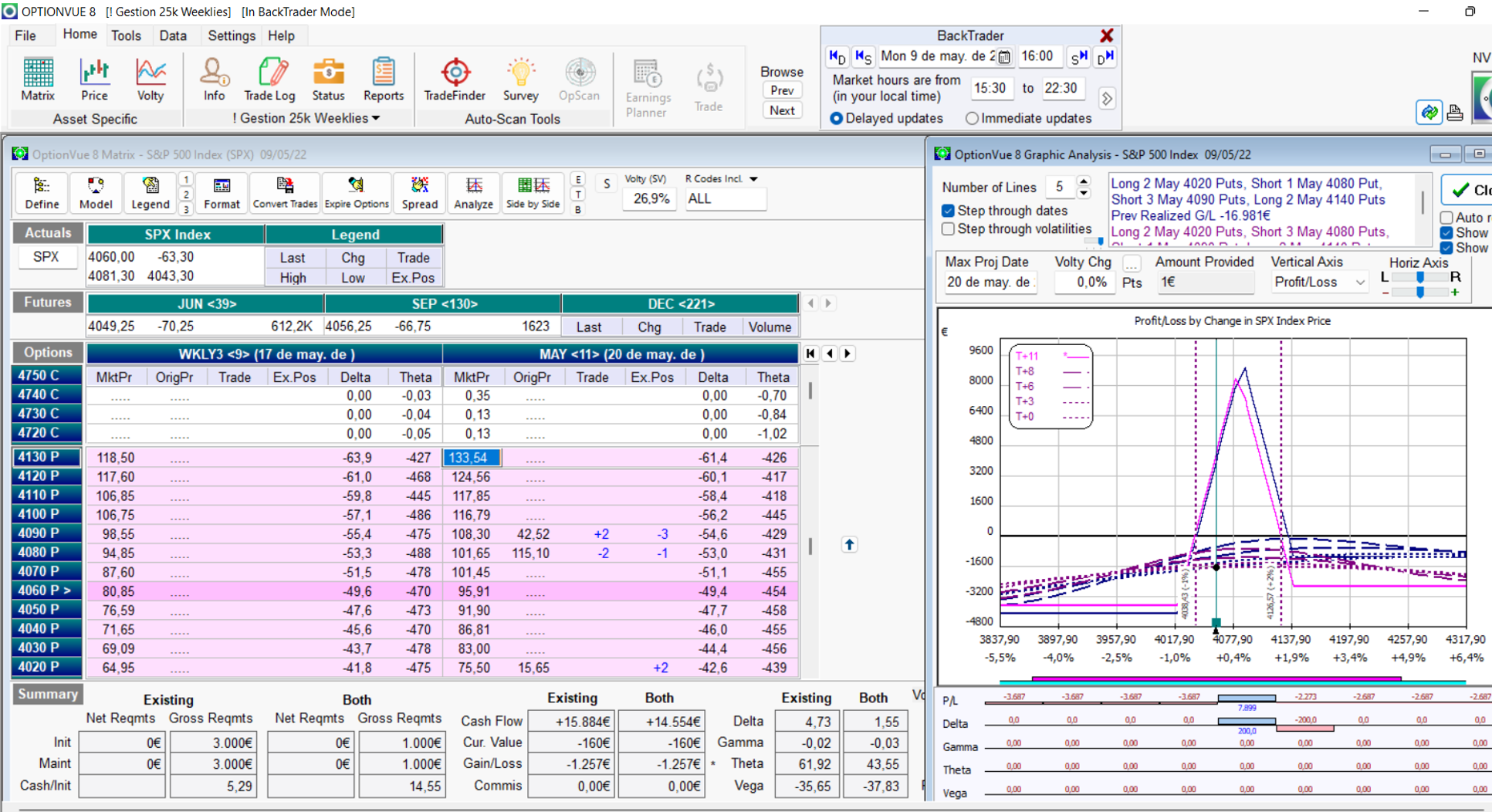This screenshot has width=1492, height=812.
Task: Open the Help menu
Action: pyautogui.click(x=281, y=36)
